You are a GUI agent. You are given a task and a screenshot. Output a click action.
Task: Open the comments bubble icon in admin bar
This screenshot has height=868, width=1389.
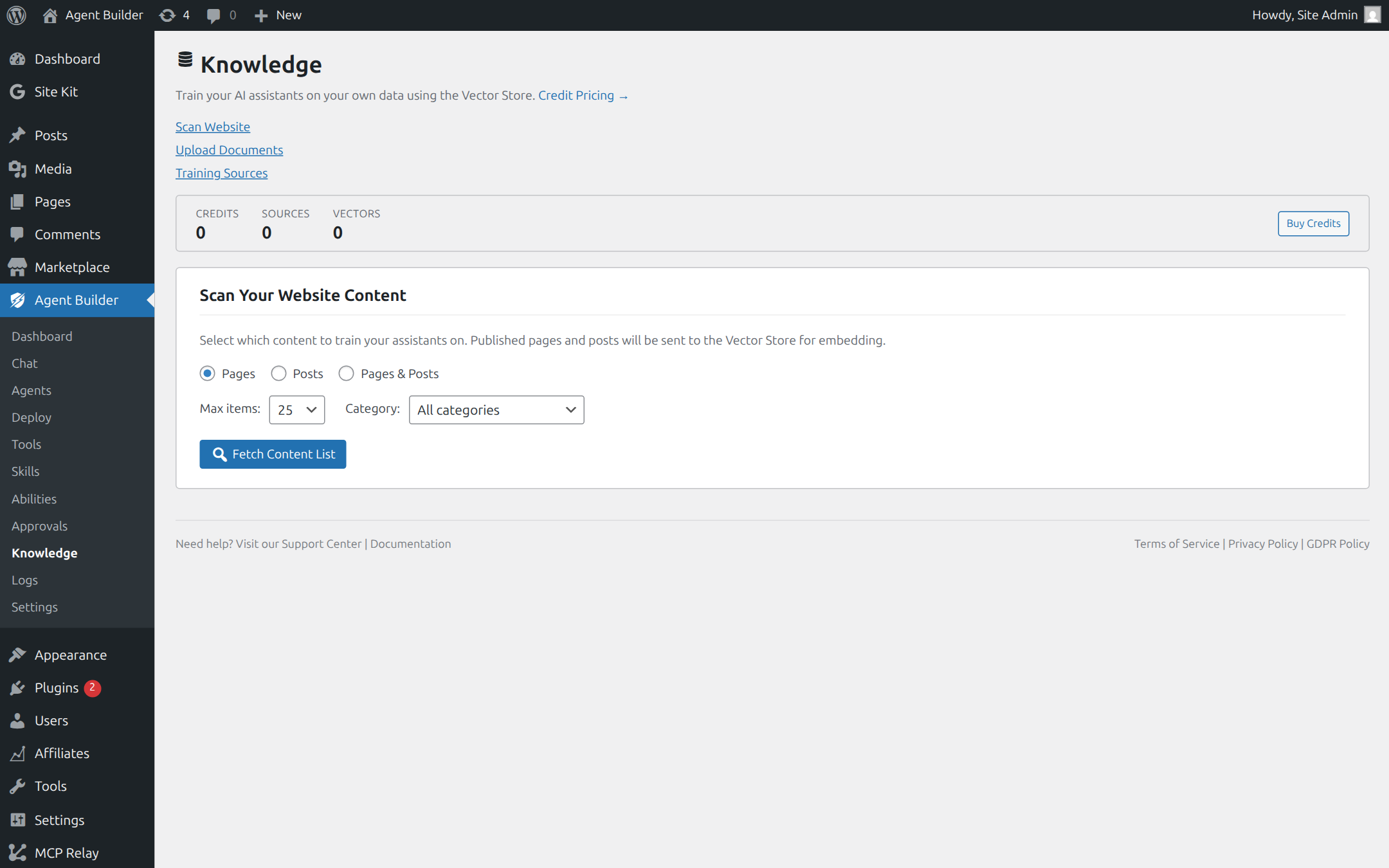[x=213, y=15]
